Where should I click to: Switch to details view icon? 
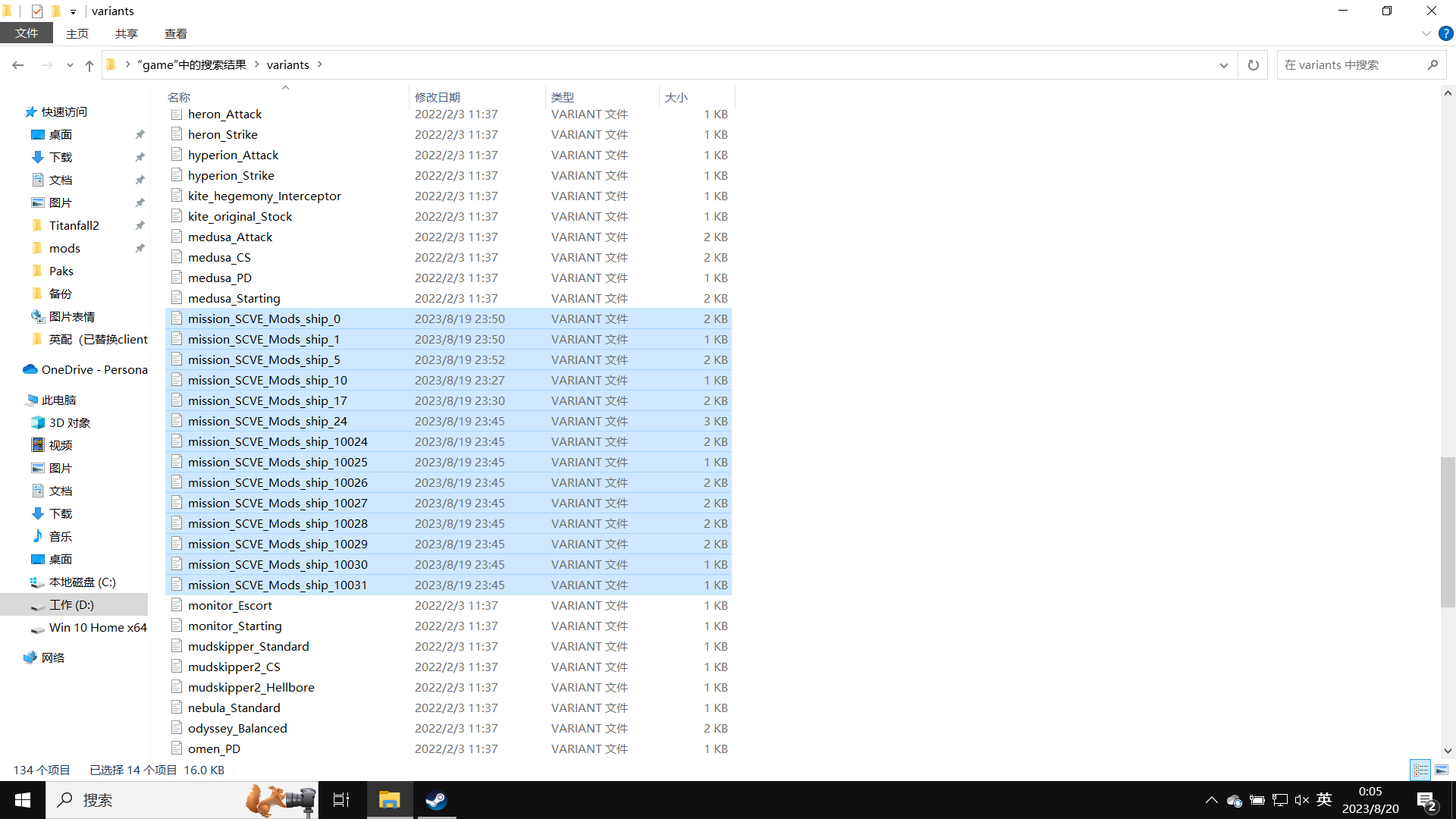1420,770
